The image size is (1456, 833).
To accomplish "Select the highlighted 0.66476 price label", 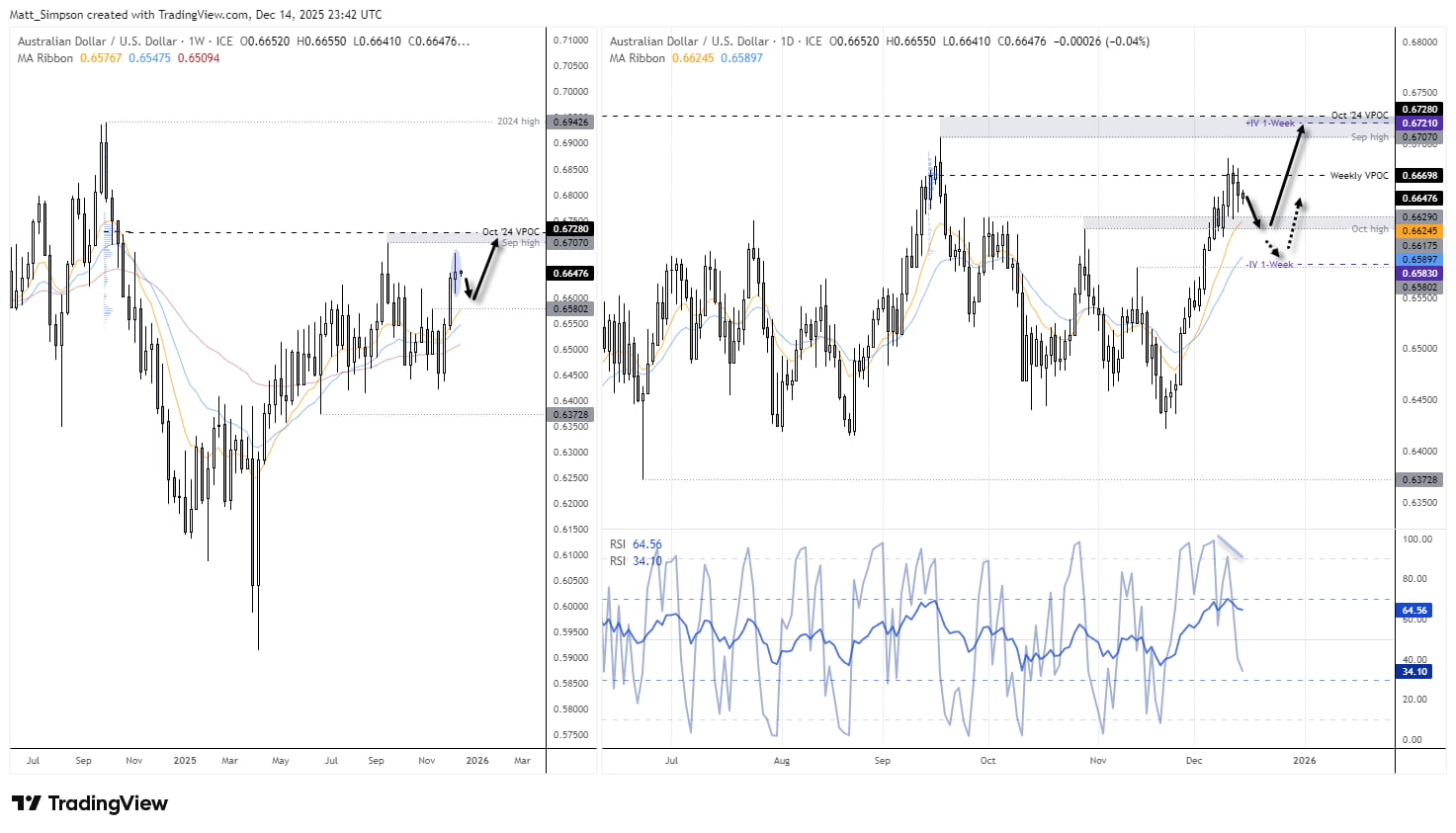I will coord(1420,198).
